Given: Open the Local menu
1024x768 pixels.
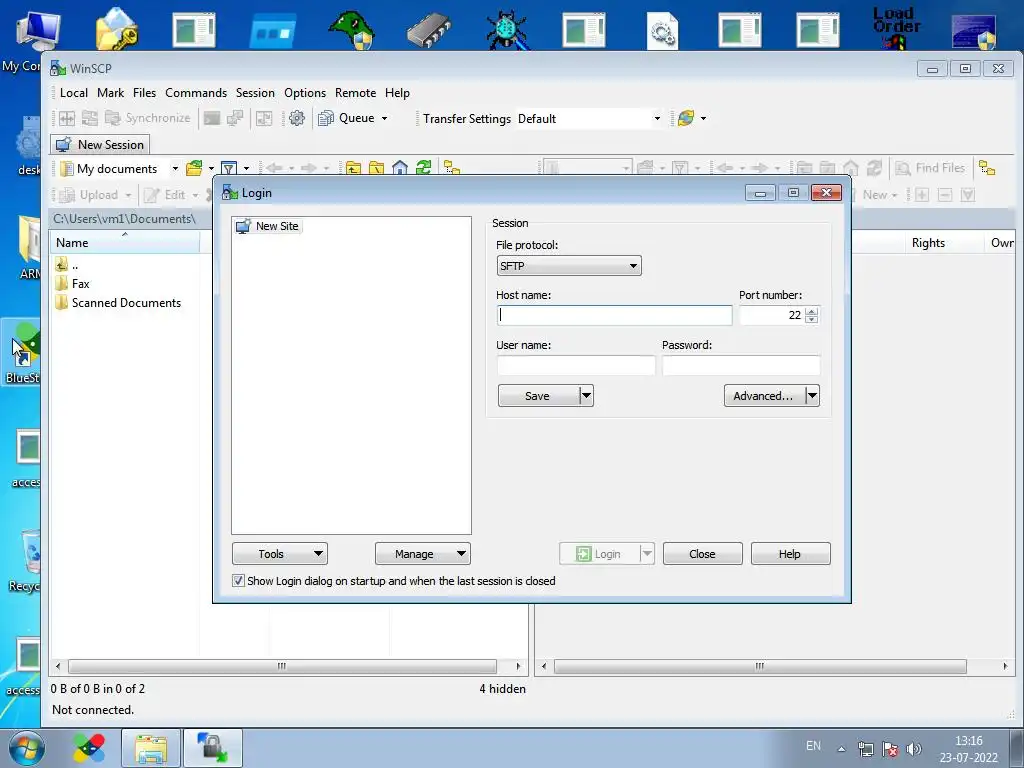Looking at the screenshot, I should tap(74, 93).
